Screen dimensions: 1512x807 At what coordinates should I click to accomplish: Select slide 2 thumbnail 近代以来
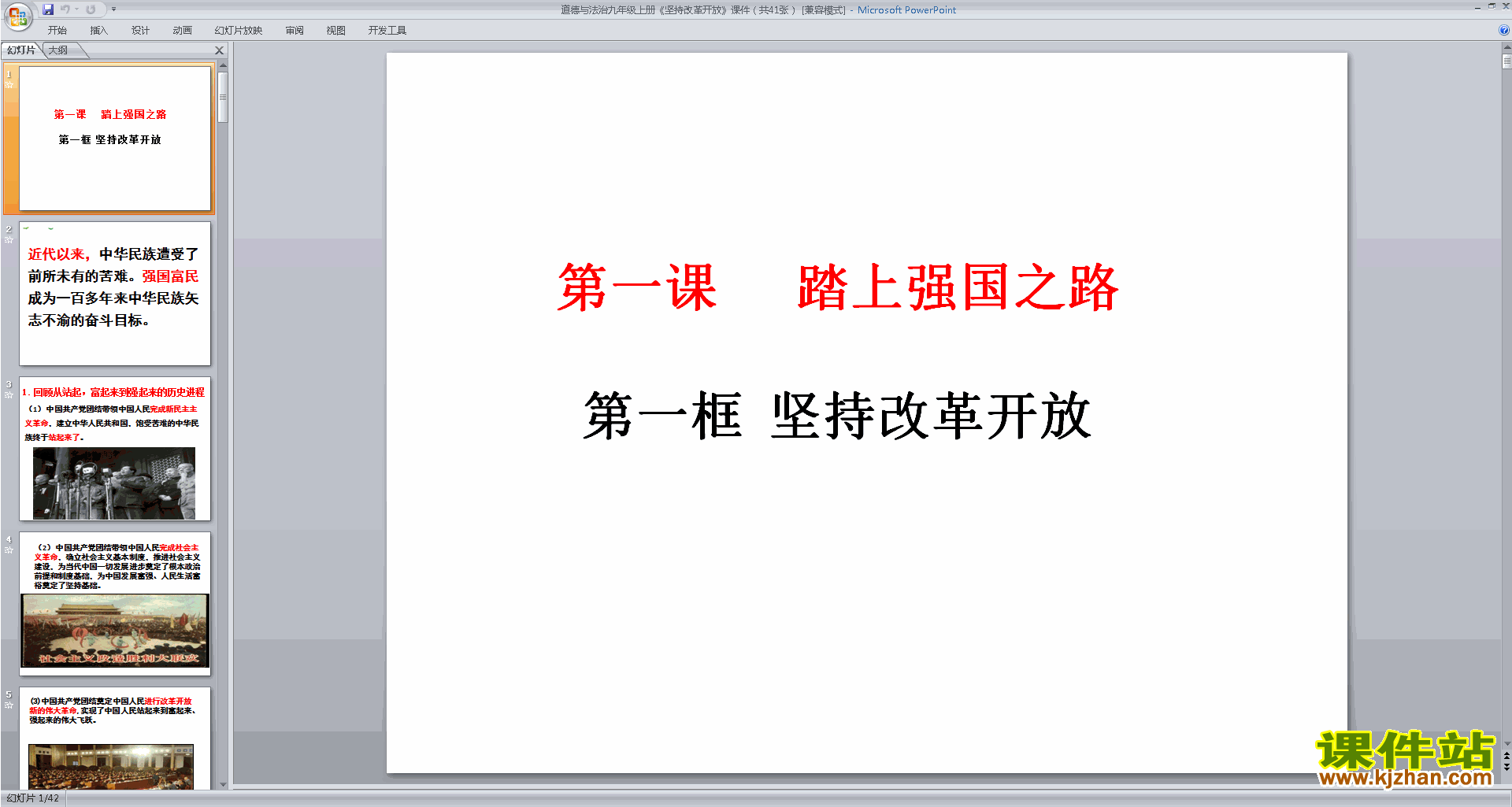(115, 294)
